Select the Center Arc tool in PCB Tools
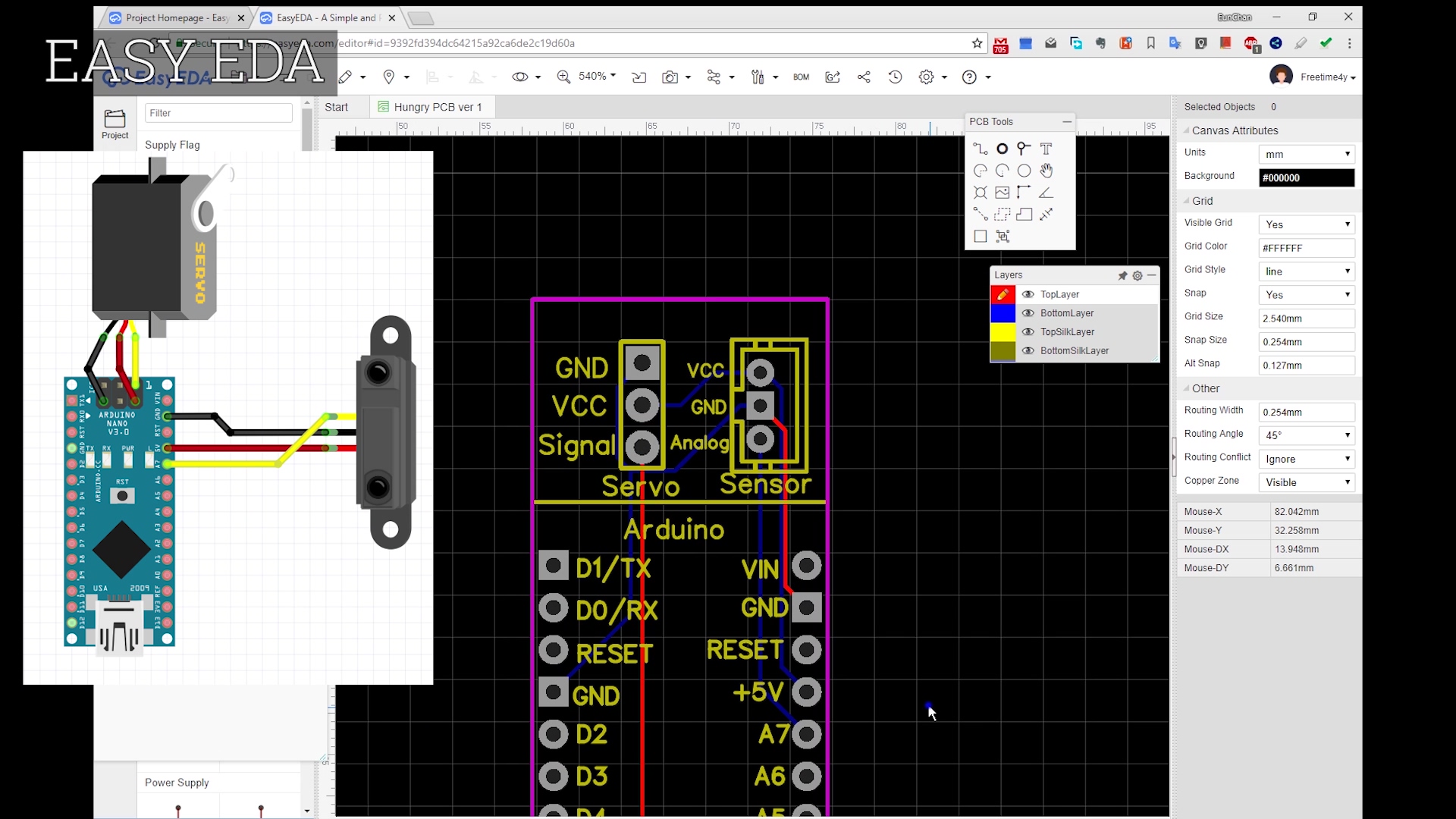1456x819 pixels. coord(1002,171)
